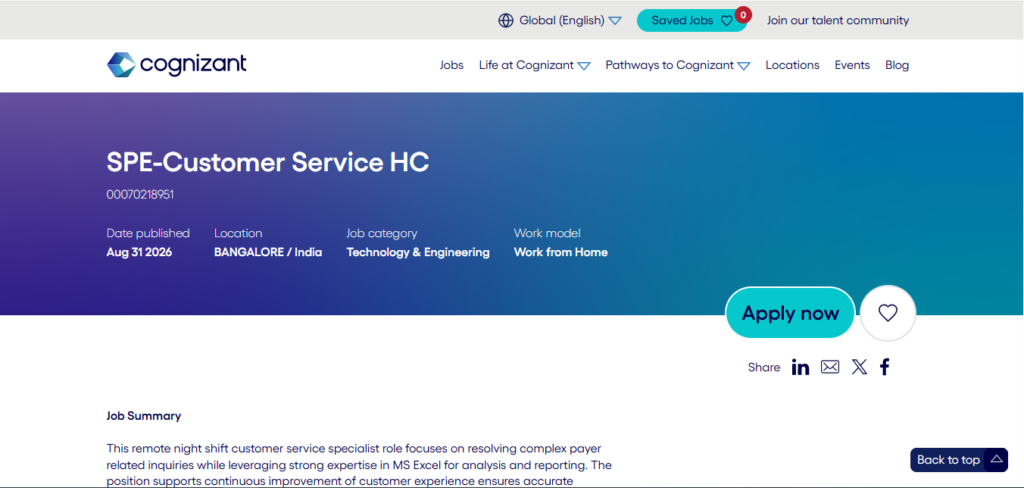Click the Apply now button

pos(790,313)
